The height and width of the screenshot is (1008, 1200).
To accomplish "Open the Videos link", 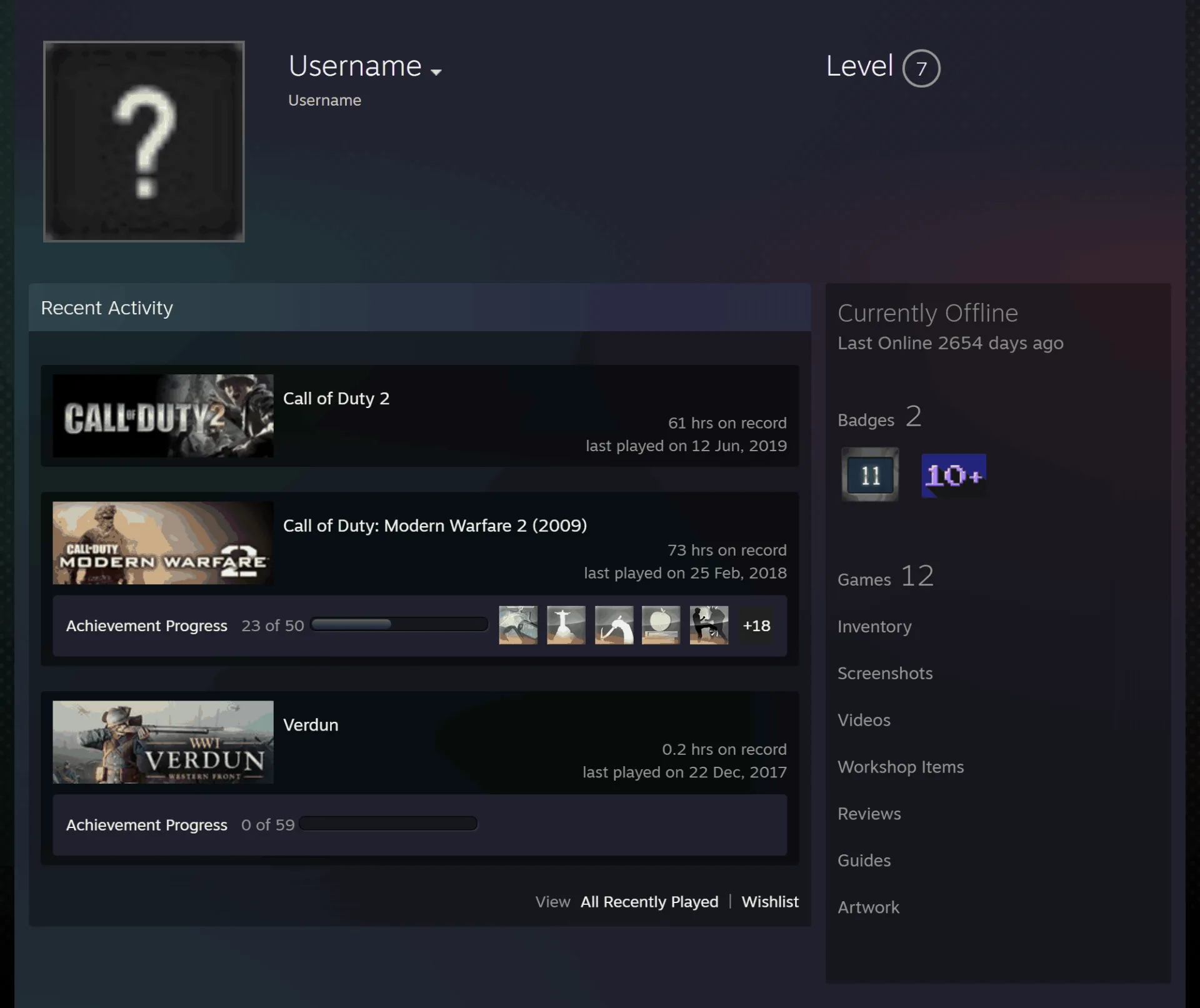I will pyautogui.click(x=864, y=720).
